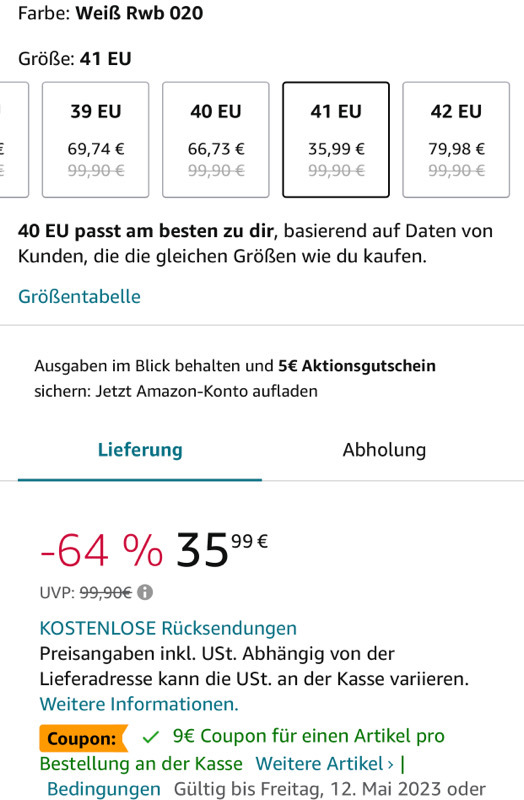Viewport: 524px width, 800px height.
Task: Click the Jetzt Amazon-Konto aufladen text
Action: (207, 391)
